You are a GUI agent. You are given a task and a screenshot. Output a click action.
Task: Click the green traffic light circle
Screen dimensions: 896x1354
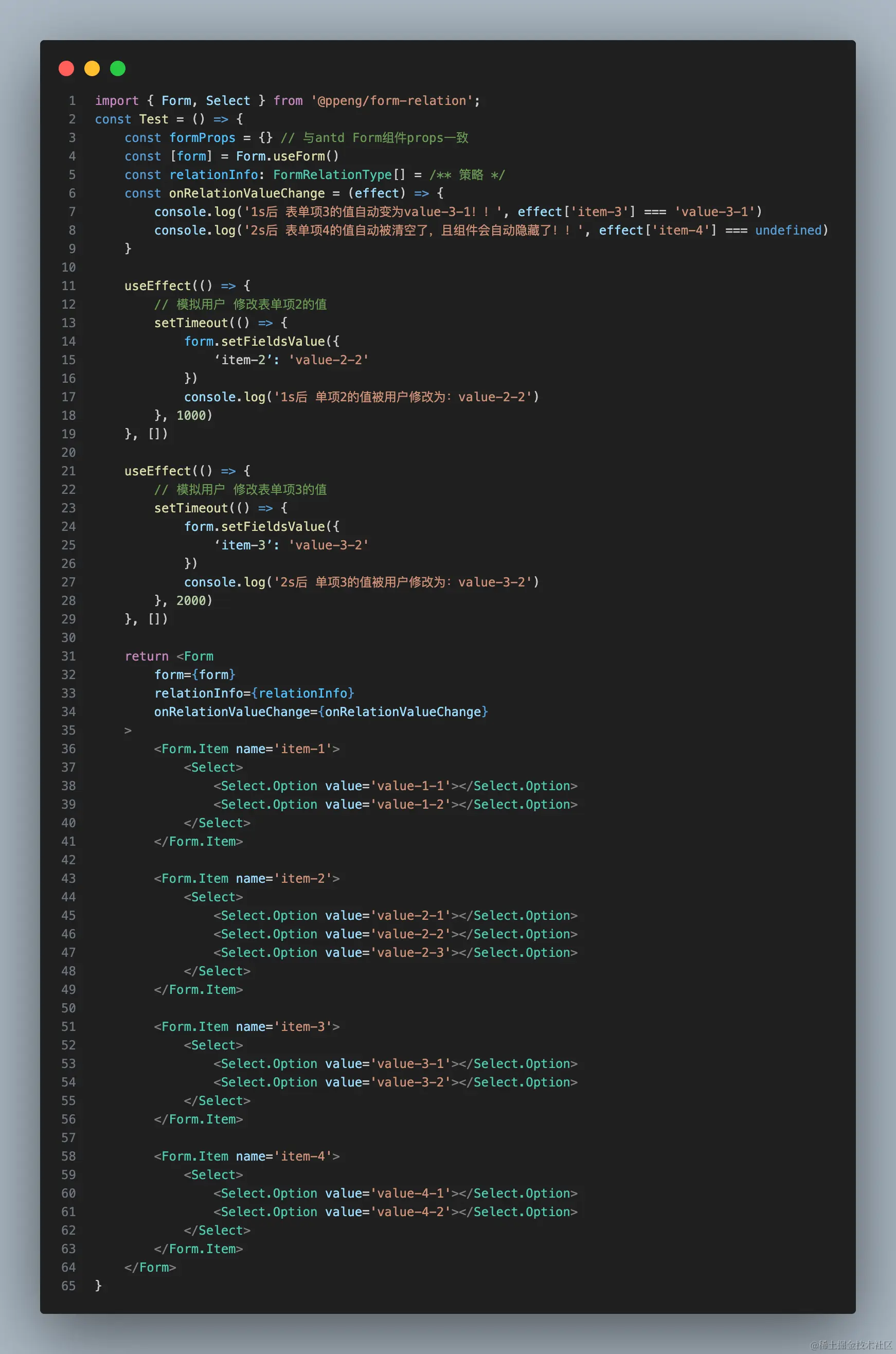(118, 68)
